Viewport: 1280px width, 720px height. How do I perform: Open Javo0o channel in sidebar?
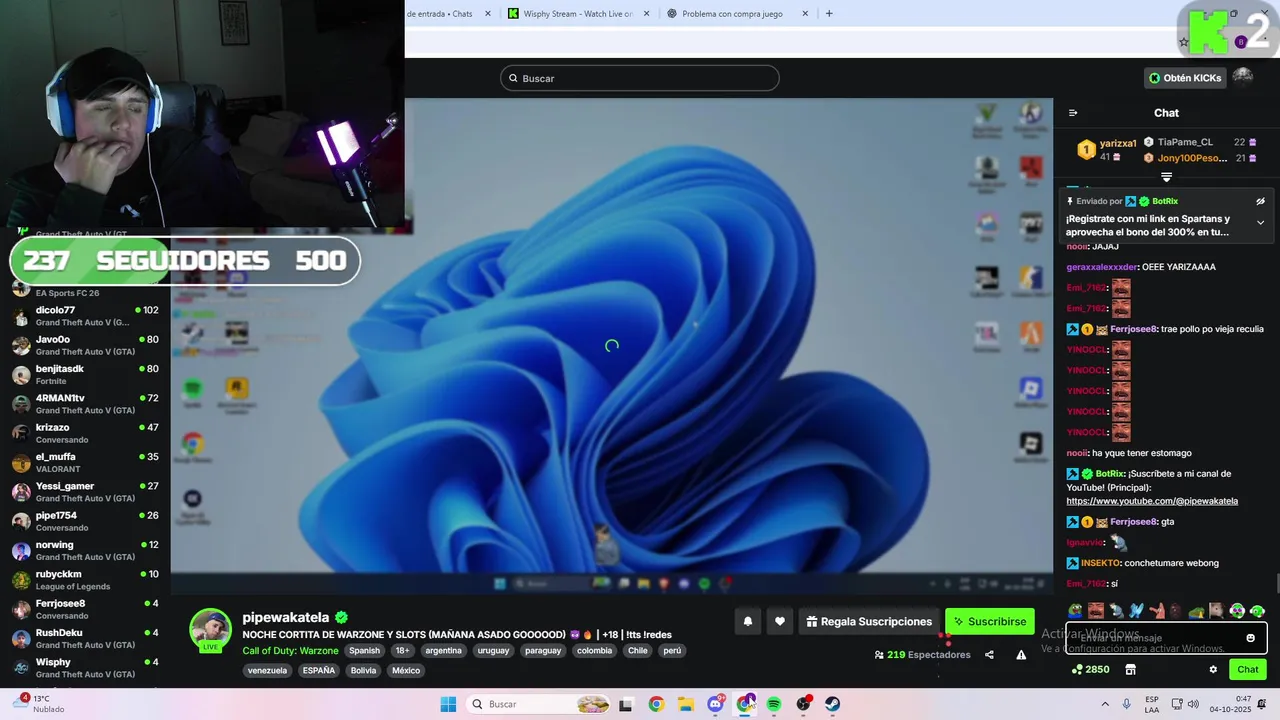(85, 345)
